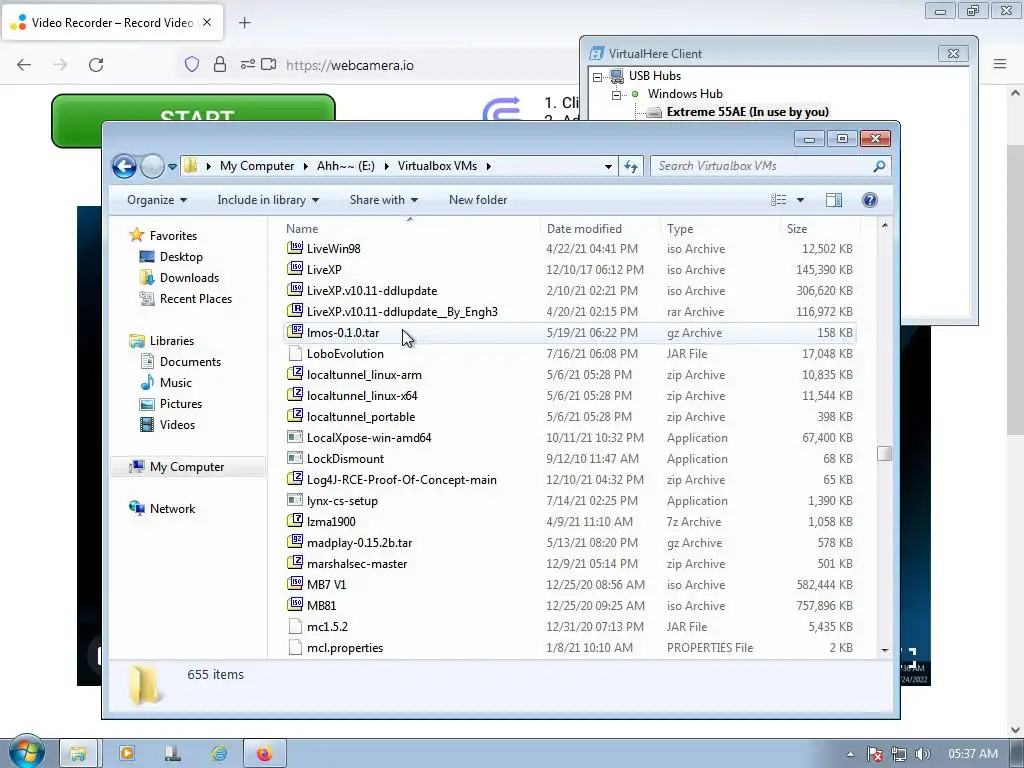Select Extreme 55AE device in VirtualHere Client

point(747,112)
